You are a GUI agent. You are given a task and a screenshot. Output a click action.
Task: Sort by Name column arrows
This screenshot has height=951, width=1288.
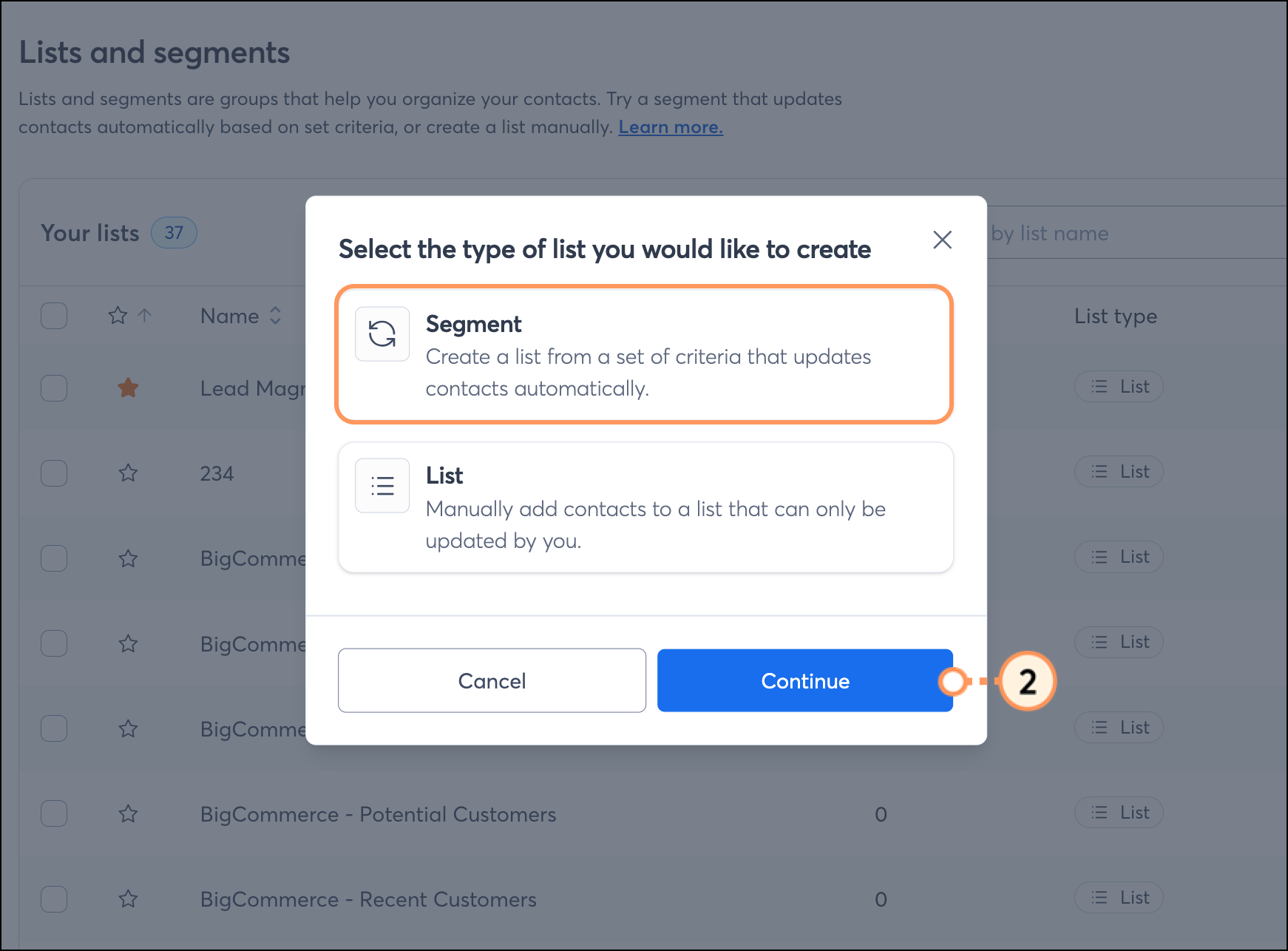275,316
